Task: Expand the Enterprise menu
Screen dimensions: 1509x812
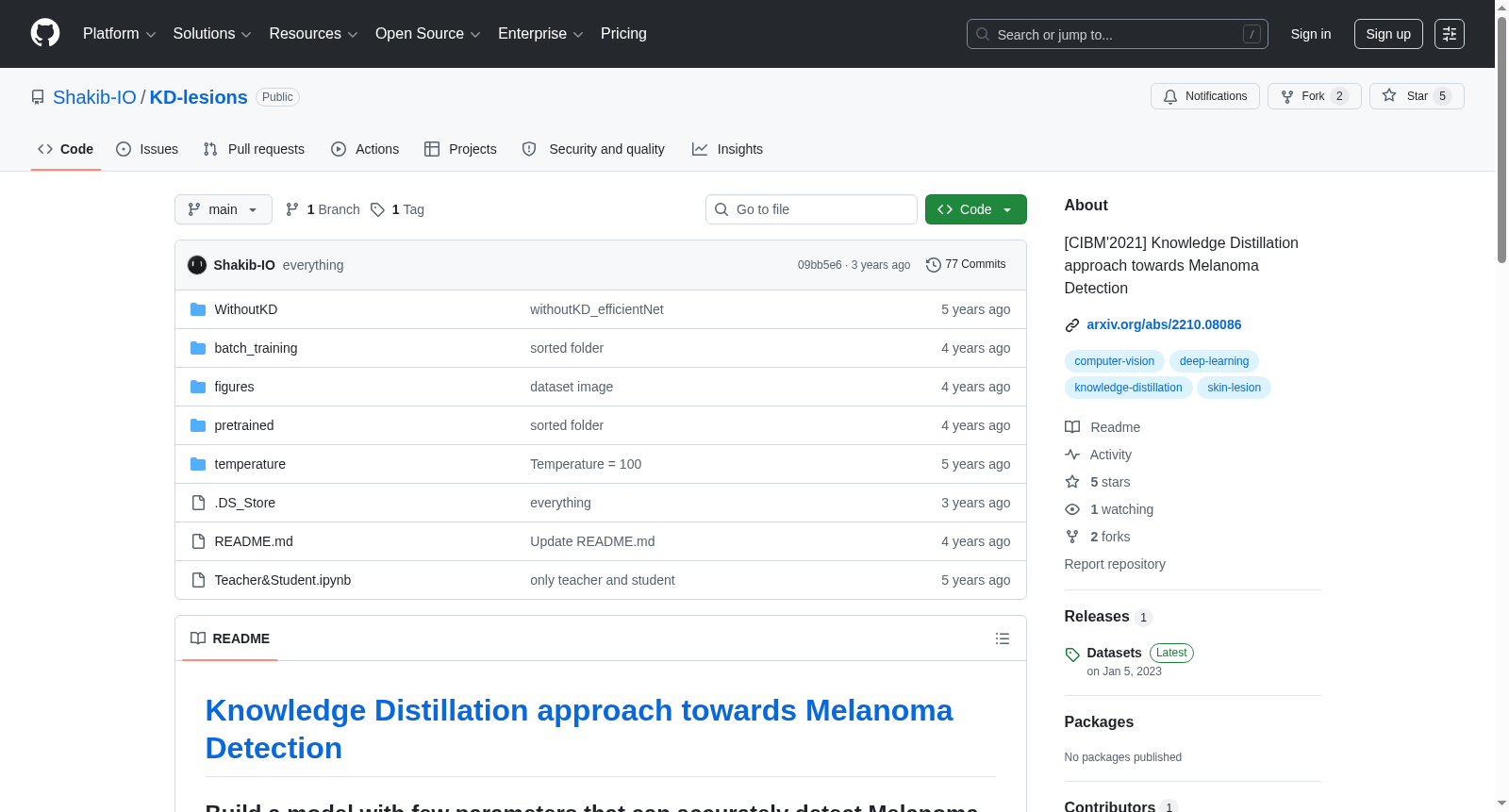Action: tap(540, 34)
